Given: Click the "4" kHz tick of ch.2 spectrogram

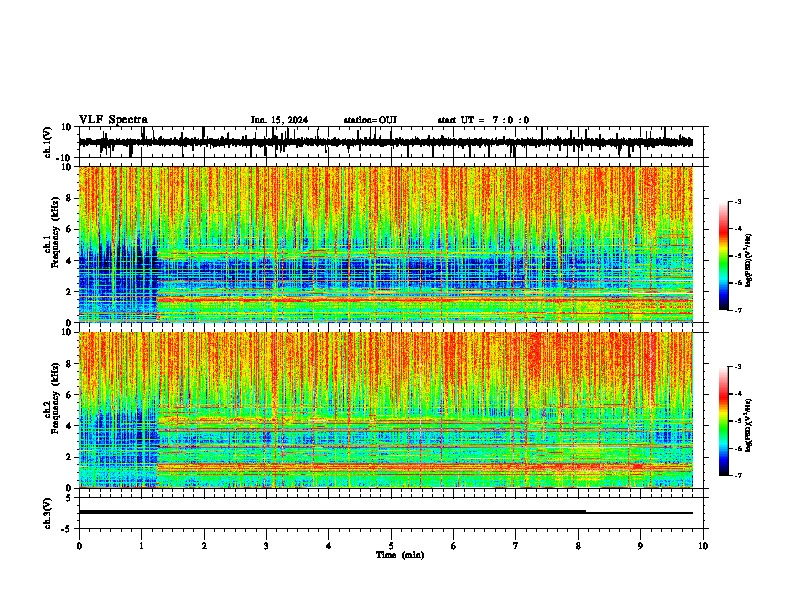Looking at the screenshot, I should pyautogui.click(x=69, y=426).
